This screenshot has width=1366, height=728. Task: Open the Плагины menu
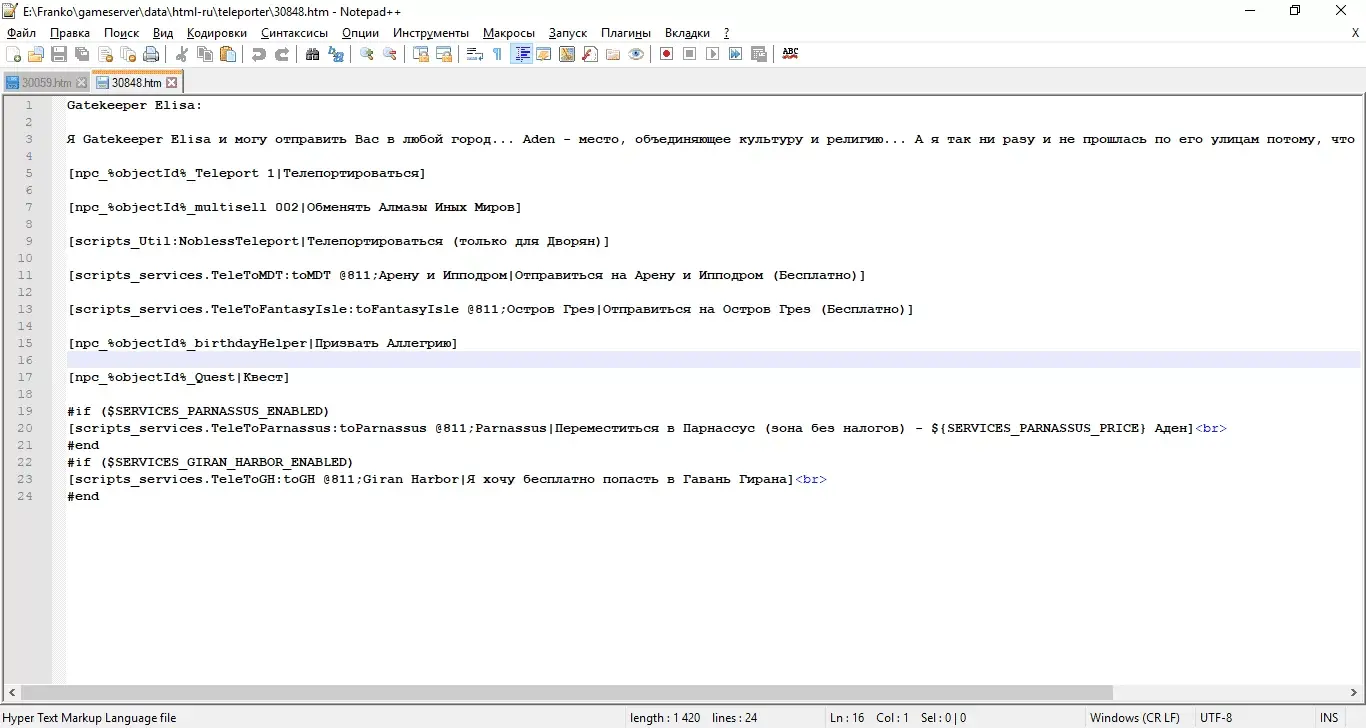coord(626,33)
